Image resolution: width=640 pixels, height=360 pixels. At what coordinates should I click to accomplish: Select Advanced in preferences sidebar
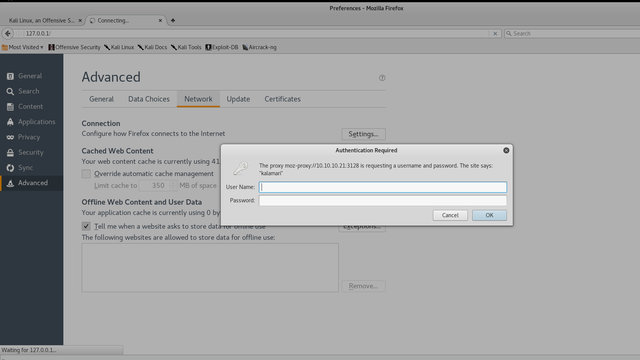coord(31,183)
